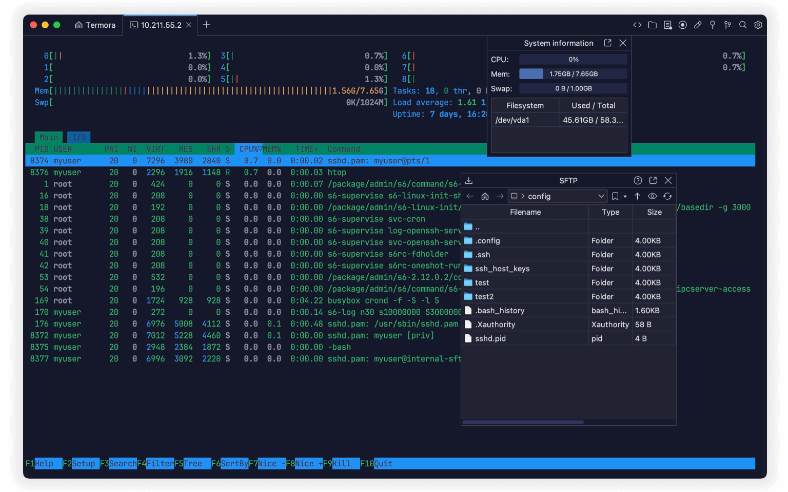Open a new tab with plus button
788x492 pixels.
tap(206, 24)
